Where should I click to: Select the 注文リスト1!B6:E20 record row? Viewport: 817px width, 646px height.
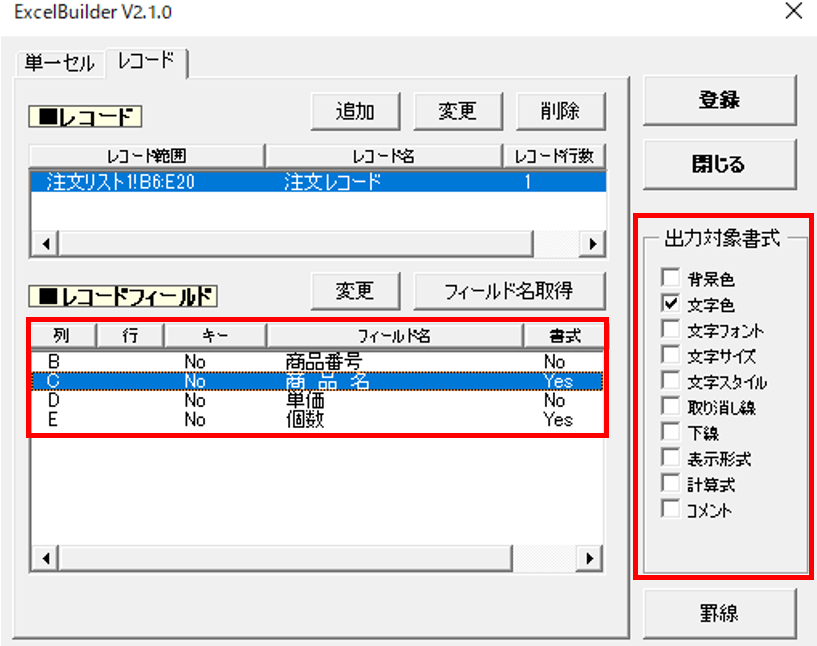point(318,182)
